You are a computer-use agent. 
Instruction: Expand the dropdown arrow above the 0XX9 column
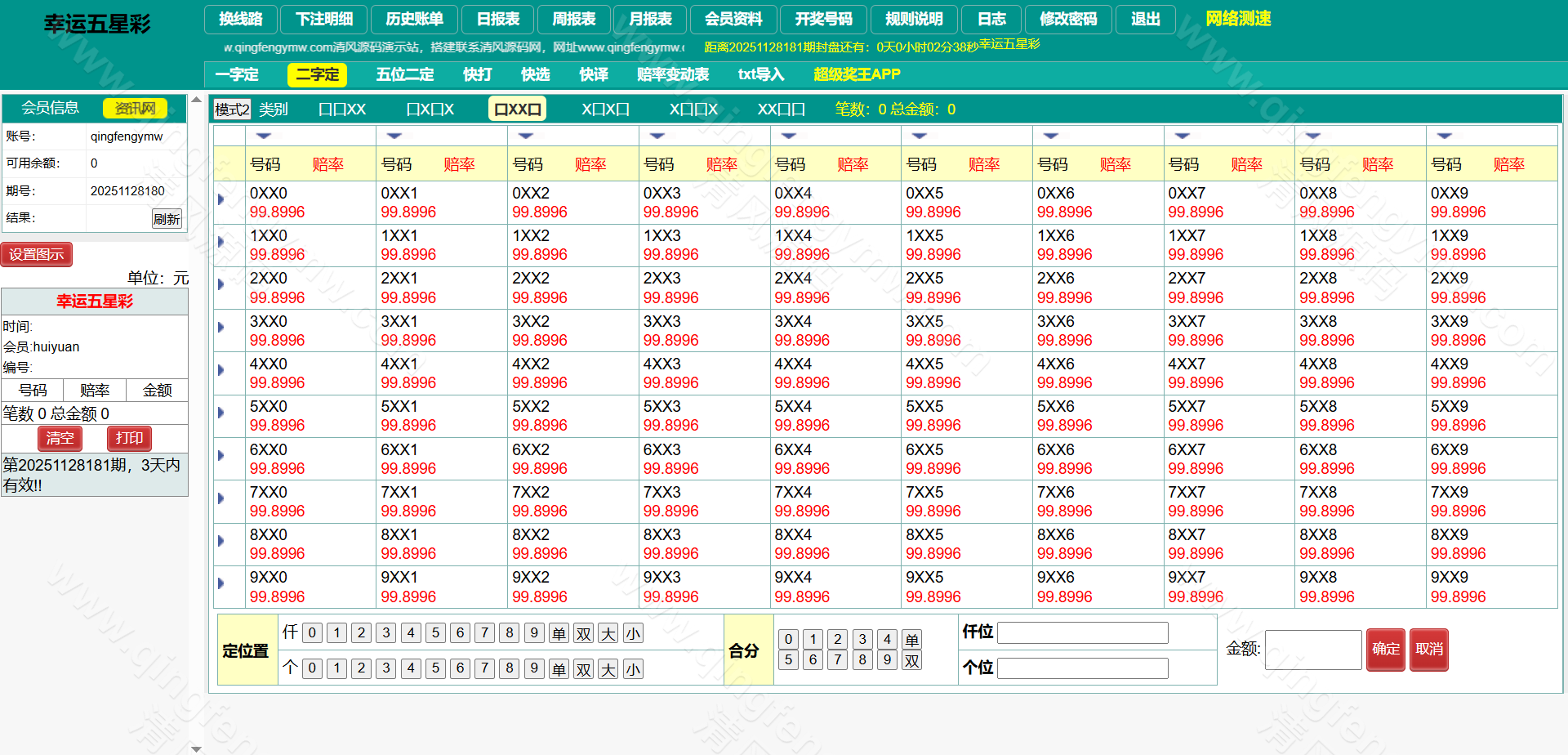(x=1444, y=136)
